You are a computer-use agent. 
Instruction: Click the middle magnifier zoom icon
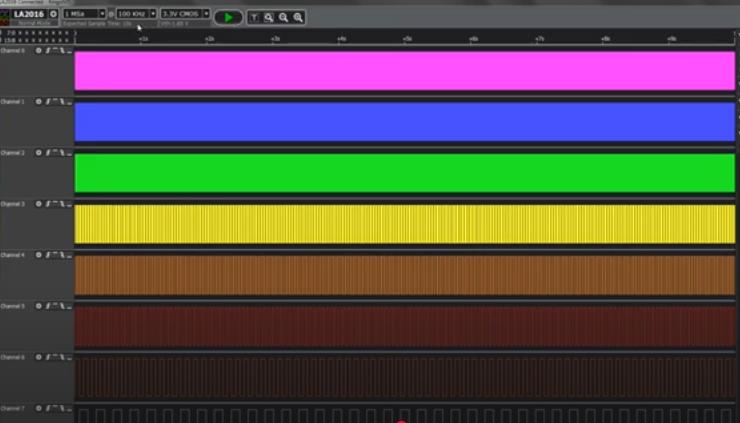point(283,17)
